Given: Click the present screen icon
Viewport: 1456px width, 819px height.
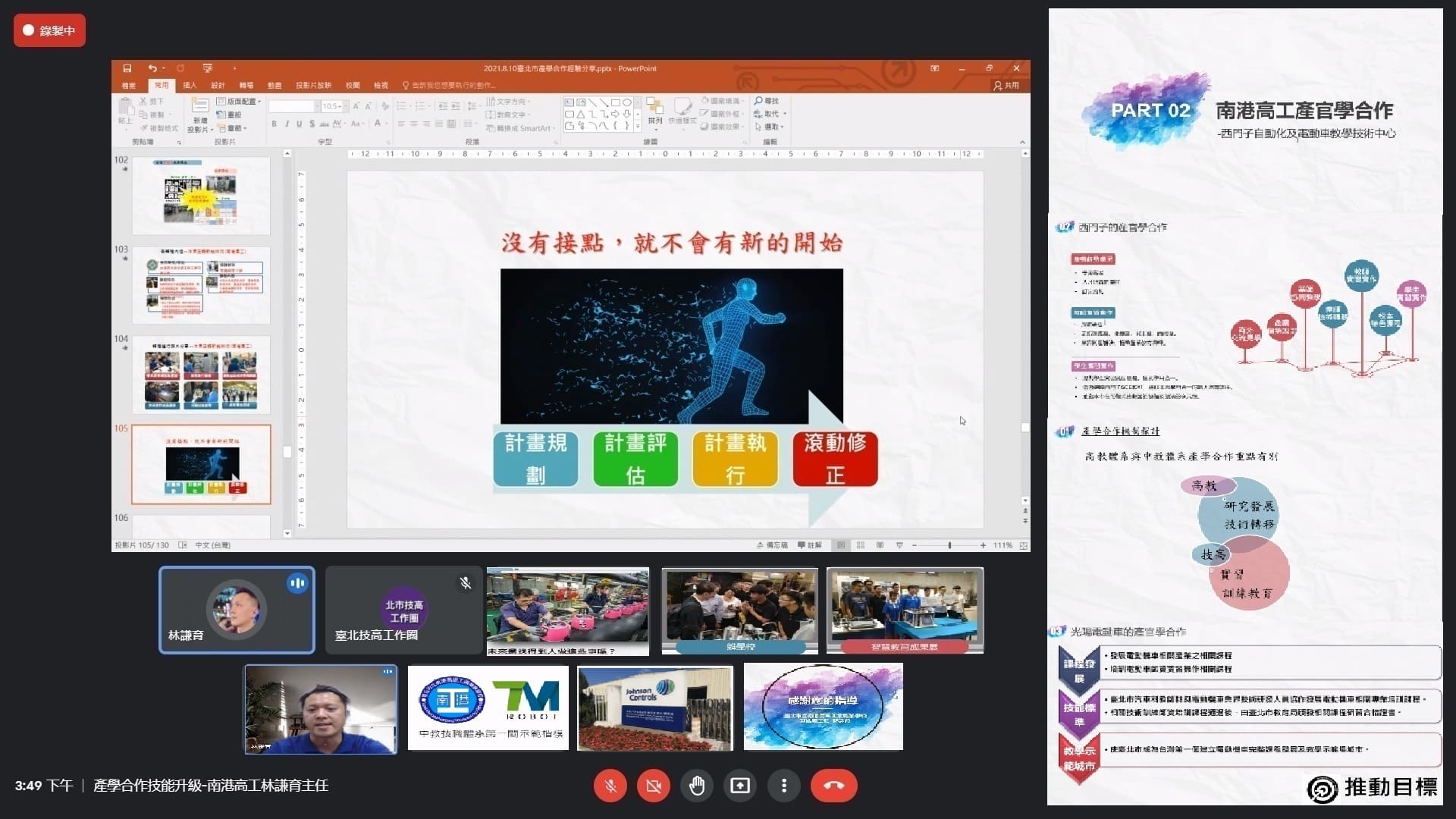Looking at the screenshot, I should [x=740, y=786].
